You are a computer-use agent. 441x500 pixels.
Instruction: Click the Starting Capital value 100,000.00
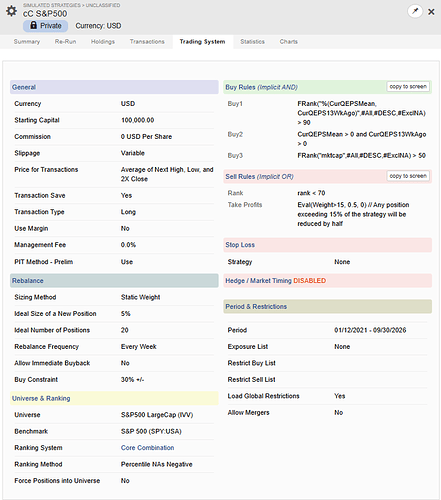(137, 120)
